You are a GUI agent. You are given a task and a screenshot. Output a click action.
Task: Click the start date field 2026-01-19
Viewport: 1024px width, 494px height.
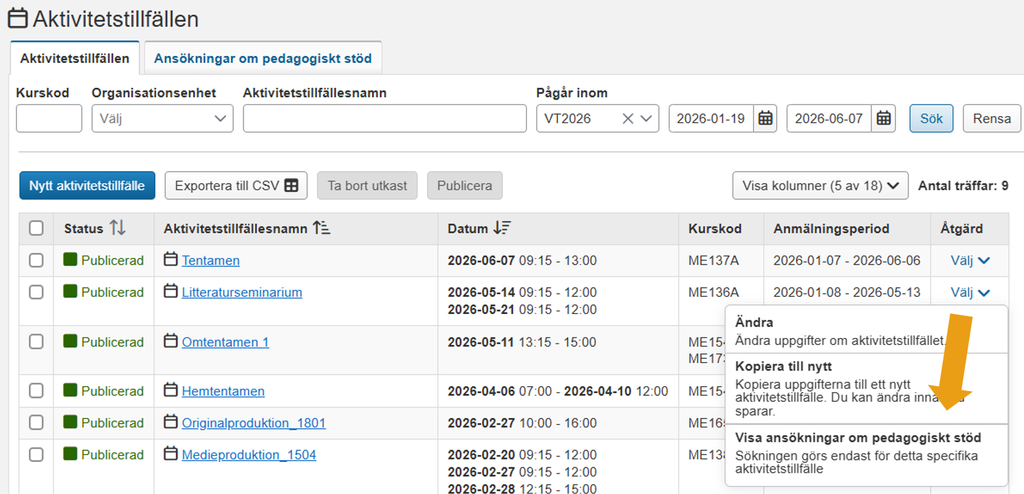point(711,118)
